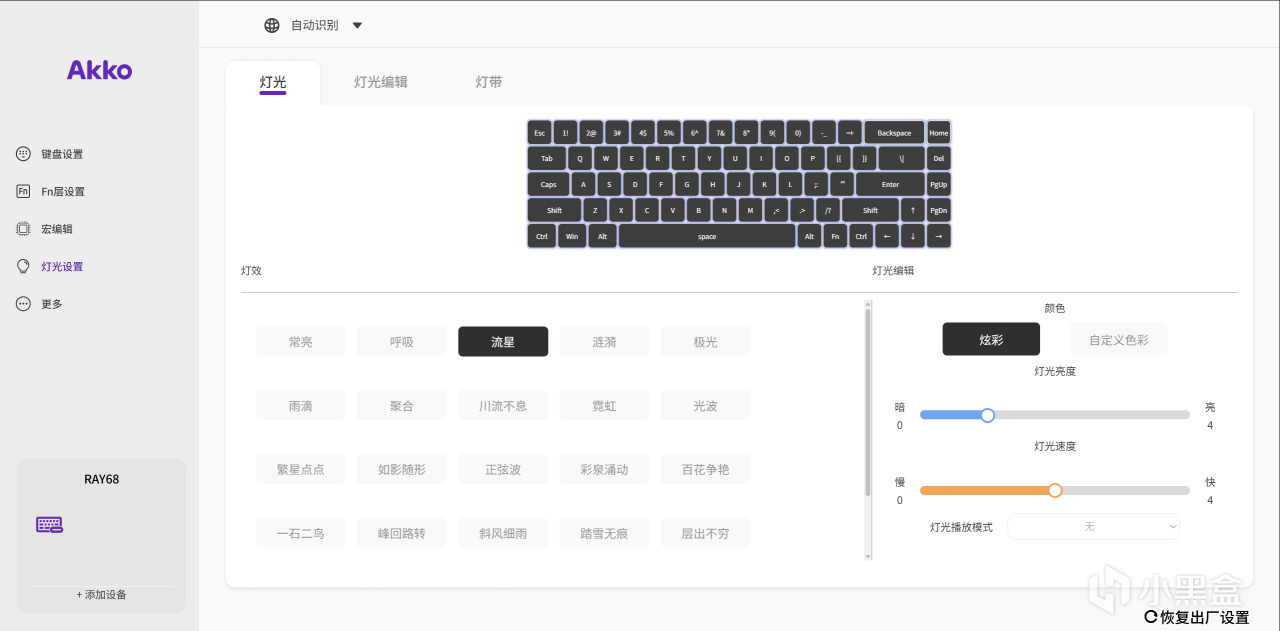Open the 灯光播放模式 dropdown
Image resolution: width=1280 pixels, height=631 pixels.
click(1094, 526)
